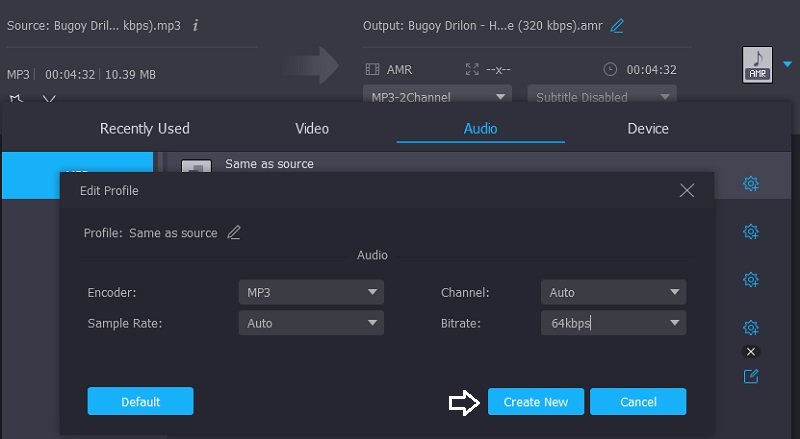Screen dimensions: 800x439
Task: Click the circular X delete icon
Action: (x=751, y=352)
